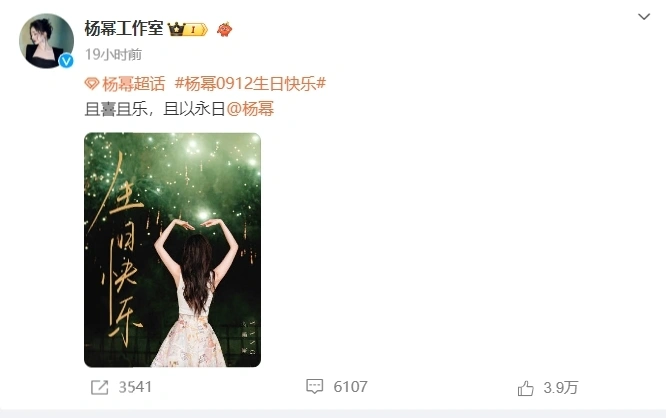This screenshot has height=418, width=666.
Task: Click the 杨幂工作室 profile avatar
Action: coord(46,41)
